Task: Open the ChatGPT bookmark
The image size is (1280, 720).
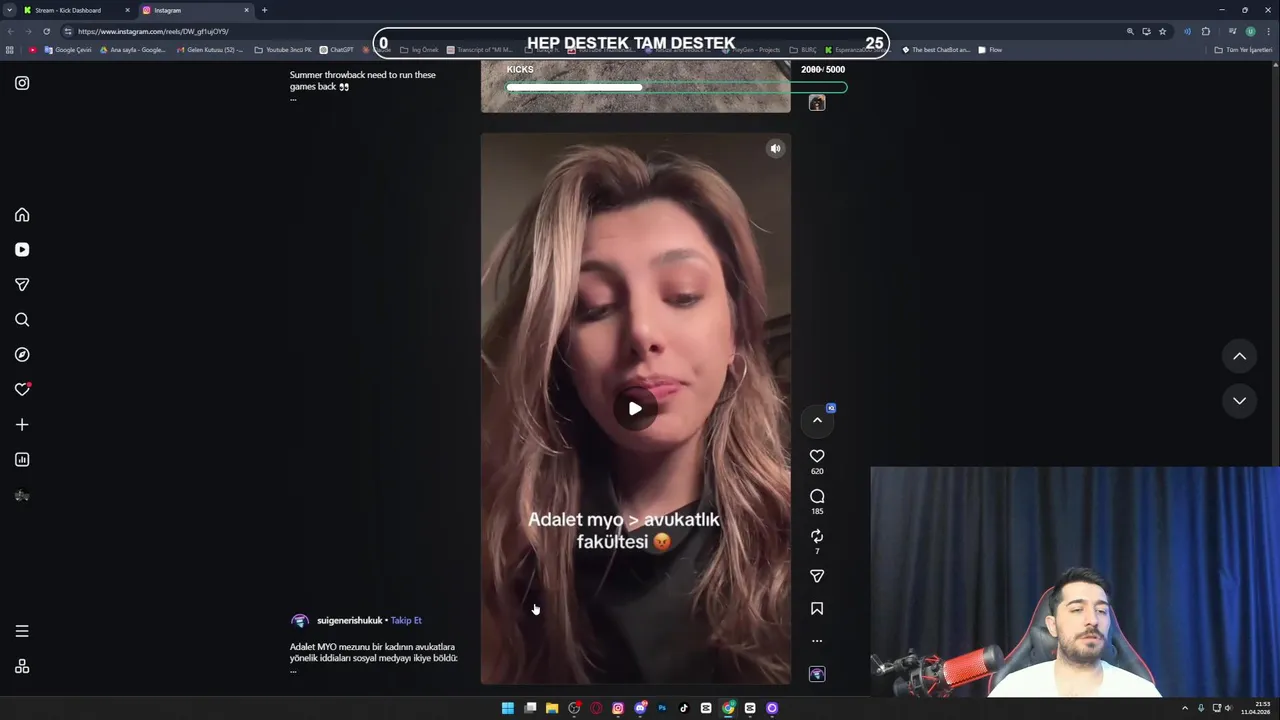Action: pyautogui.click(x=336, y=50)
